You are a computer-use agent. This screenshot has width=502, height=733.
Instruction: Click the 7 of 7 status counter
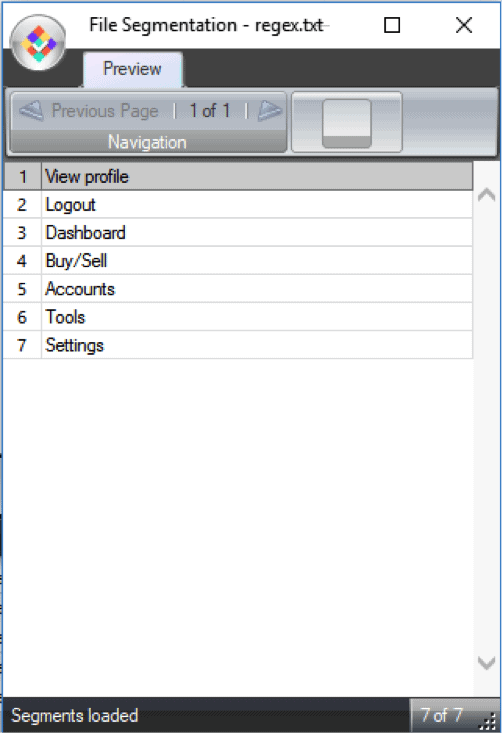442,715
